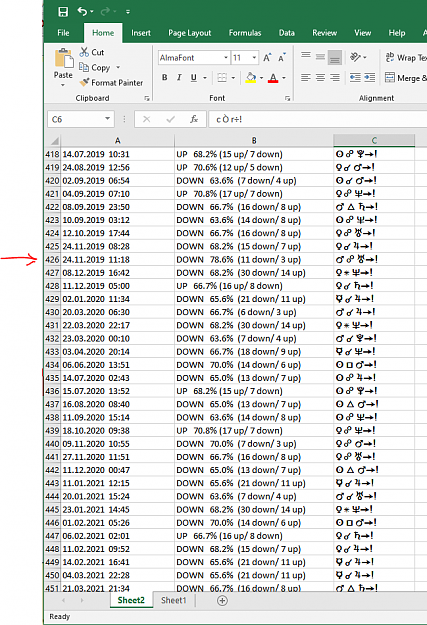The image size is (427, 625).
Task: Open the font size 11 dropdown
Action: pyautogui.click(x=254, y=58)
